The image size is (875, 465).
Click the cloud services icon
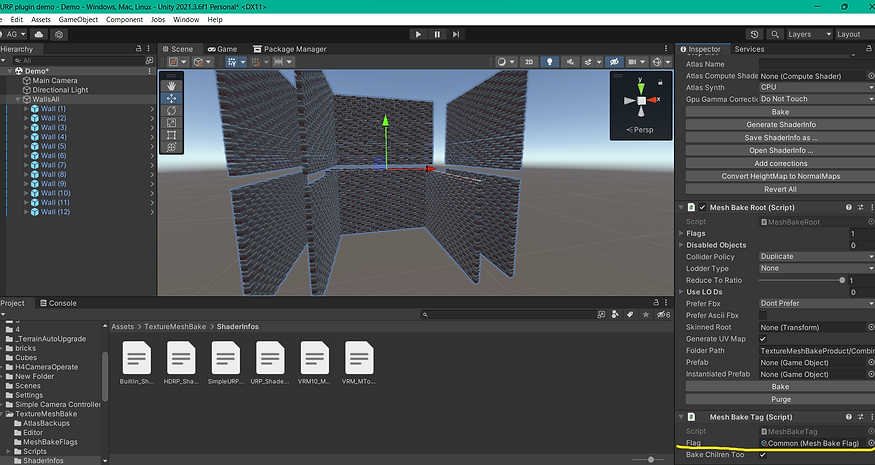[41, 34]
